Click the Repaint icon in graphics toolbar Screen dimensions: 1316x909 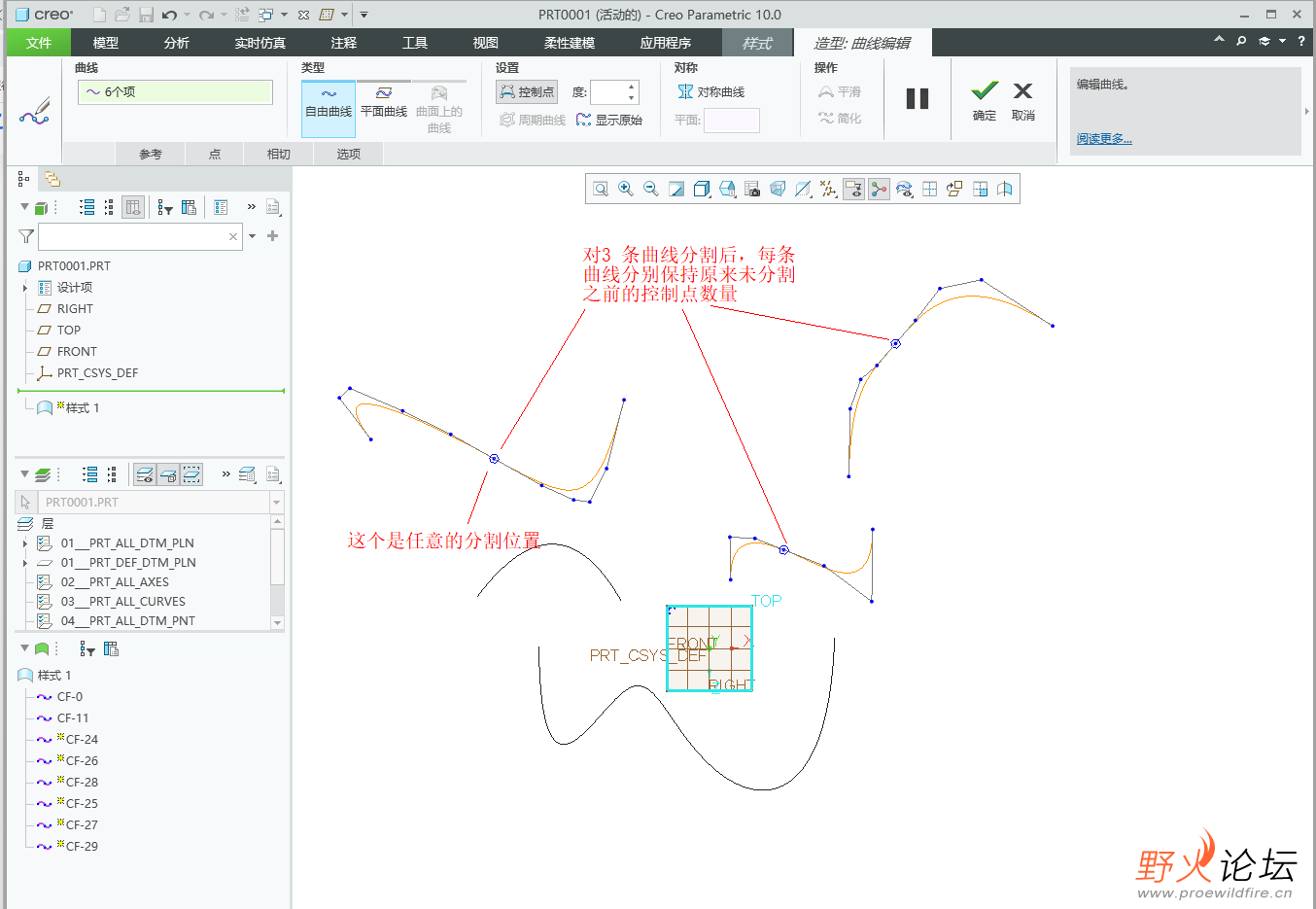click(x=676, y=190)
